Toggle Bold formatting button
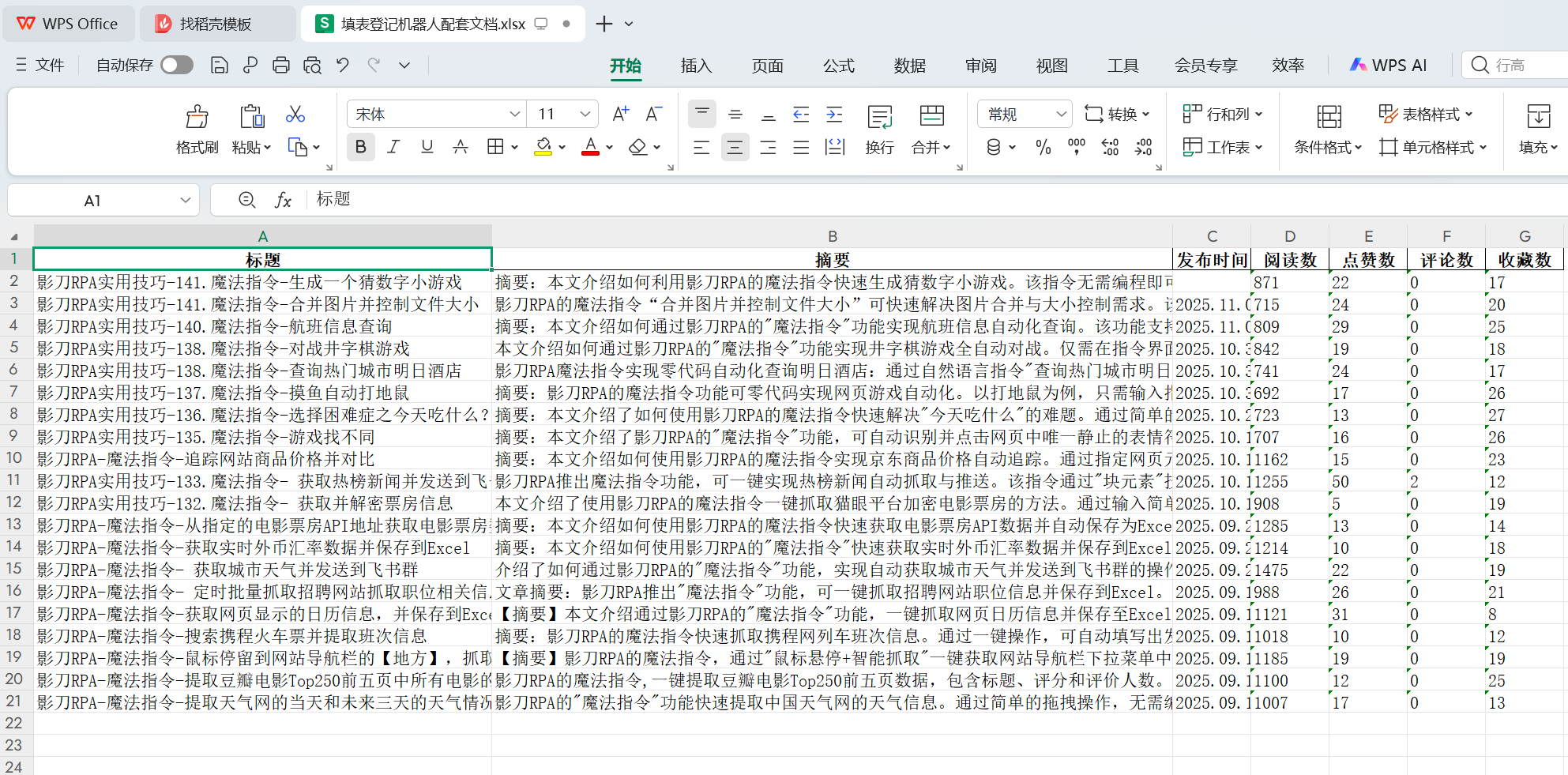 361,148
